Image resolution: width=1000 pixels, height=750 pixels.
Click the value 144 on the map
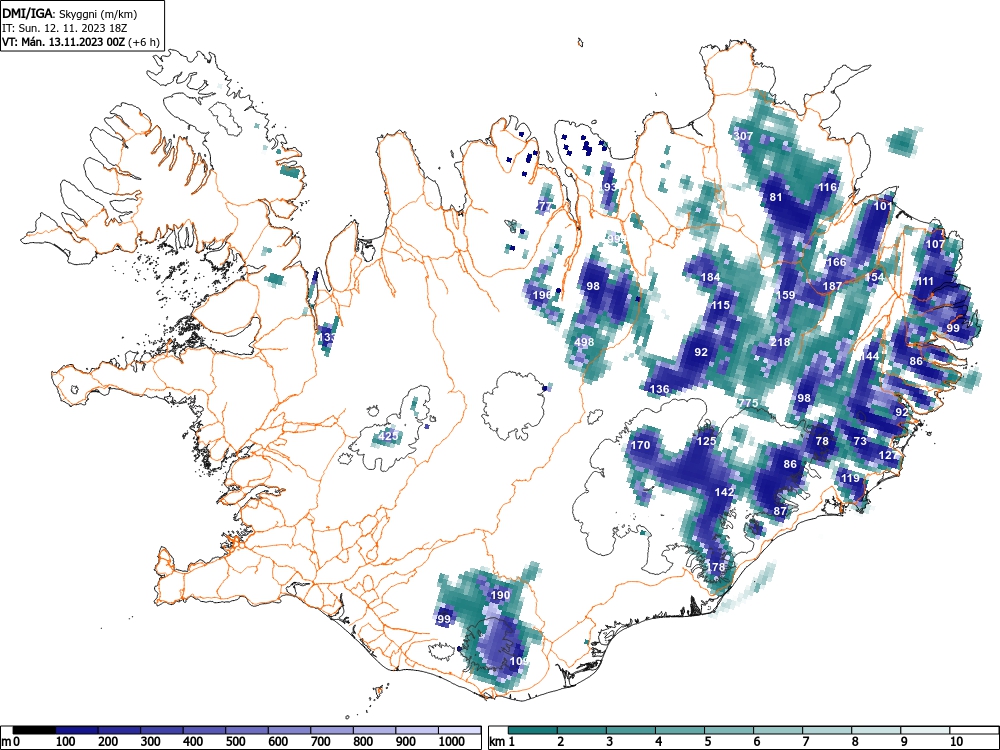869,356
